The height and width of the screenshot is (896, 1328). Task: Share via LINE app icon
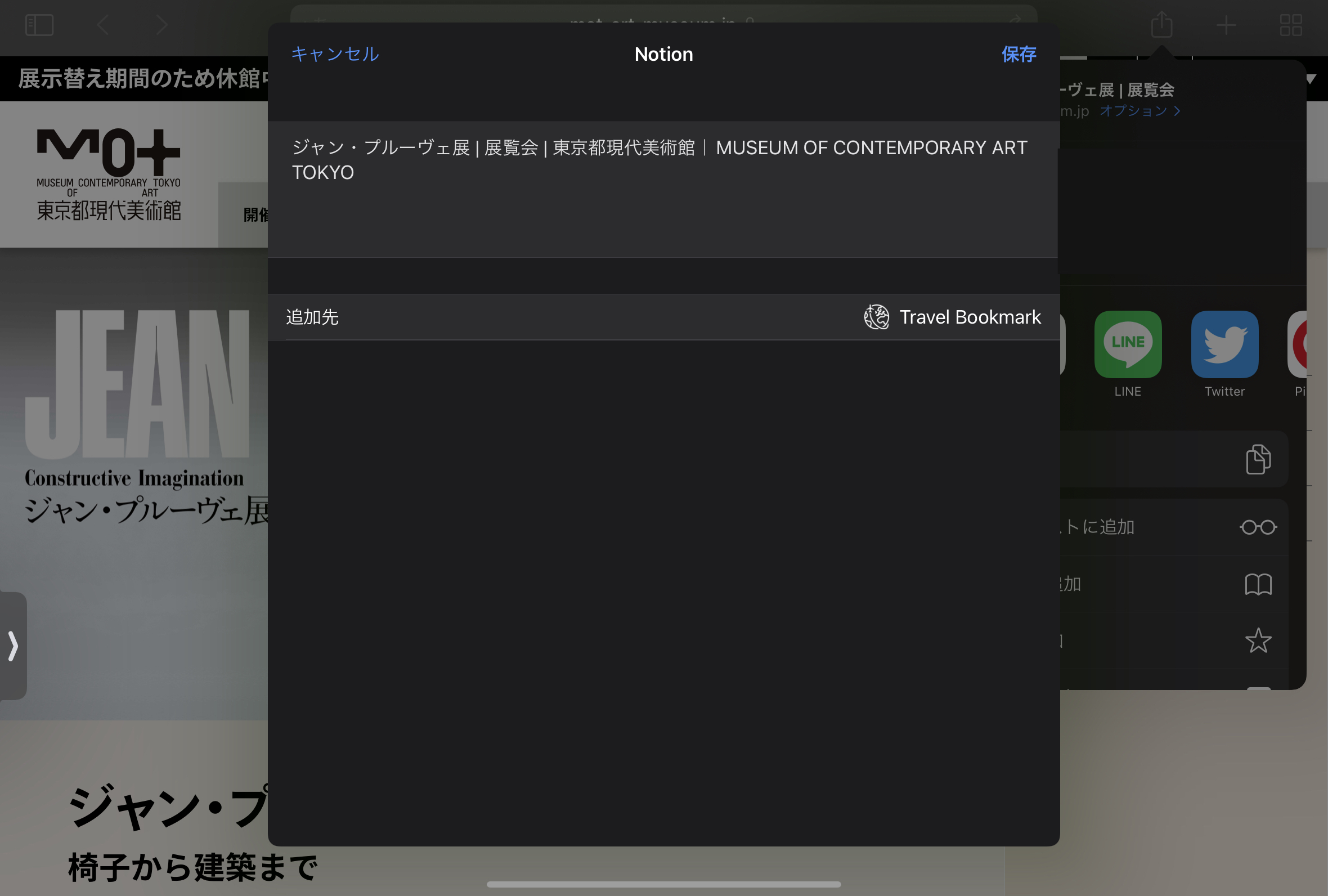1128,344
